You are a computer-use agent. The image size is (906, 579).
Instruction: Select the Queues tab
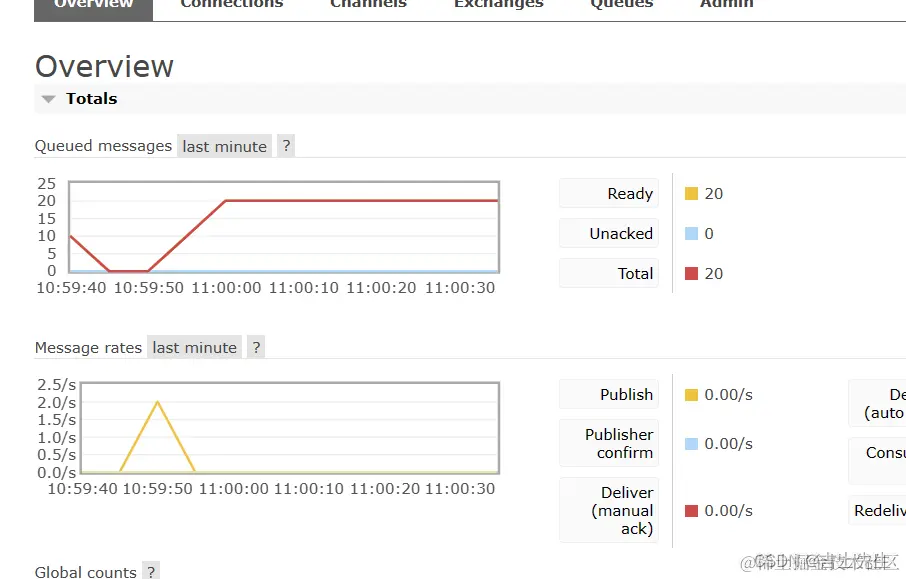click(622, 5)
